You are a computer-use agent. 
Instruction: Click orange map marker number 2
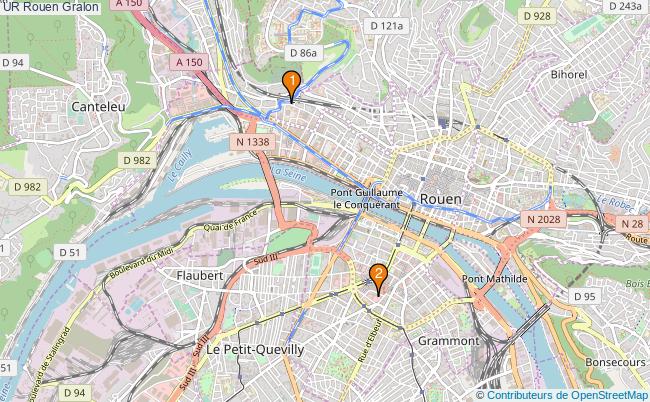click(x=378, y=280)
